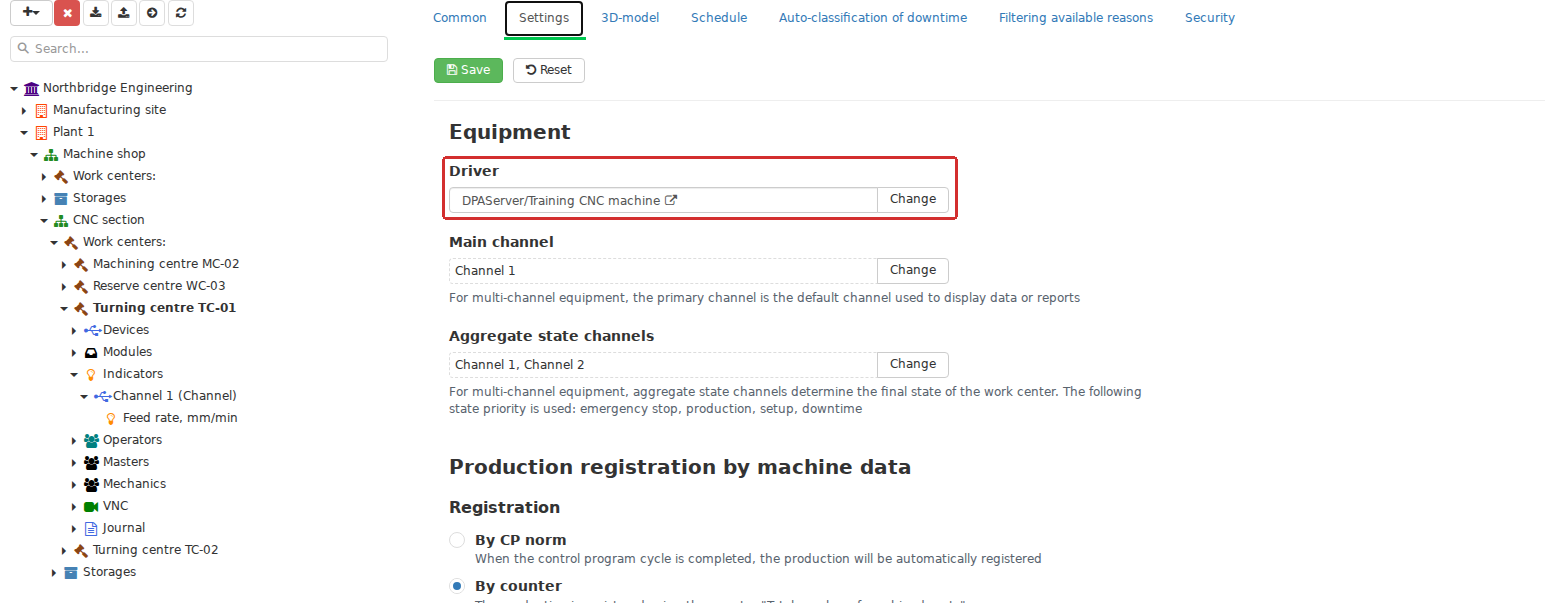Select "Feed rate, mm/min" tree item text
Viewport: 1545px width, 603px height.
point(180,418)
